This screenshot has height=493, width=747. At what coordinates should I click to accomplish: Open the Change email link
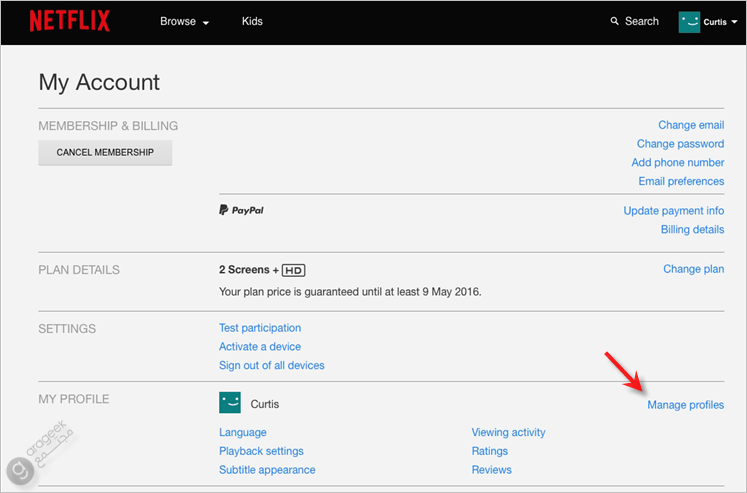[691, 125]
